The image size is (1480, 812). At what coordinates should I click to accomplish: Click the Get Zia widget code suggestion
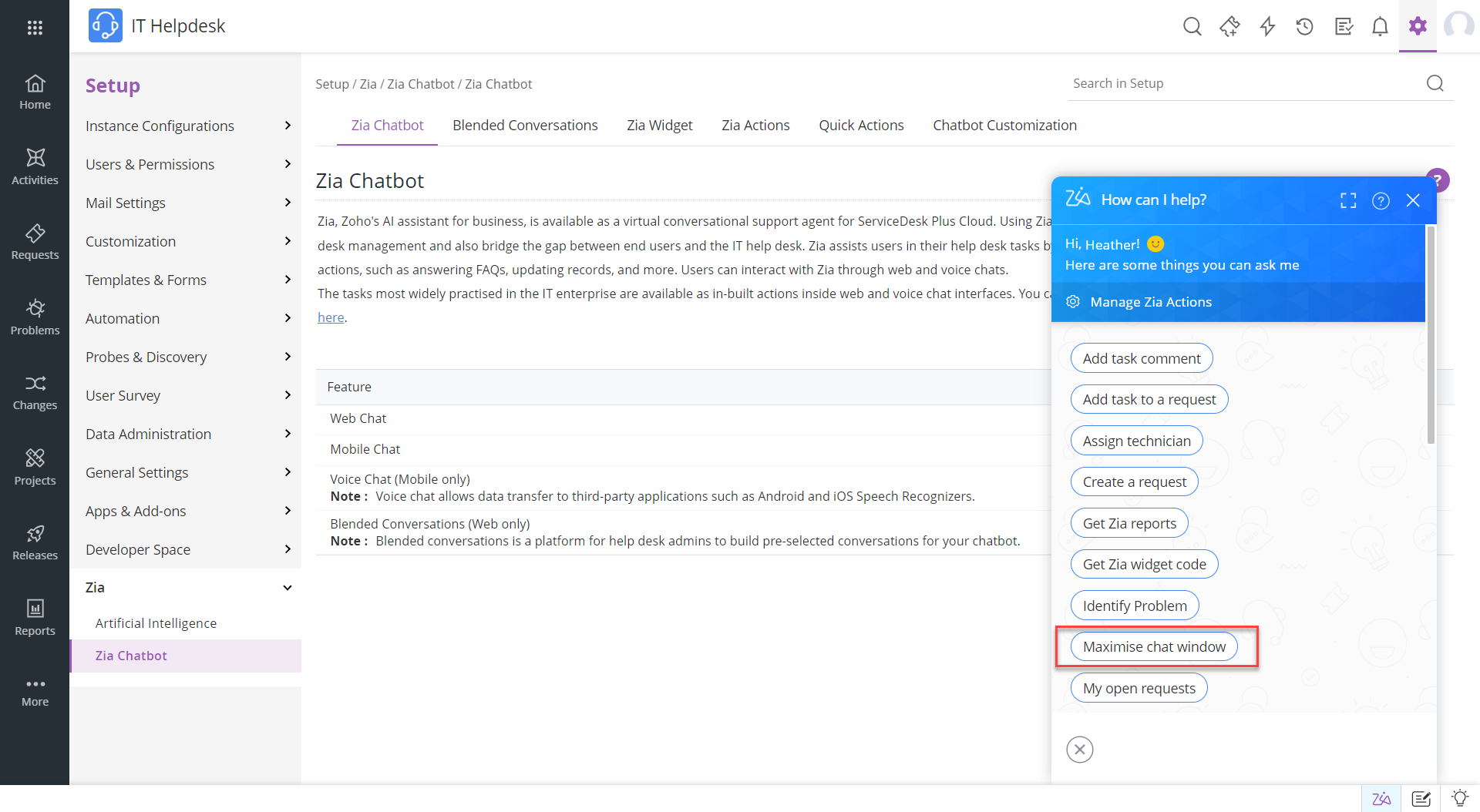pos(1145,564)
